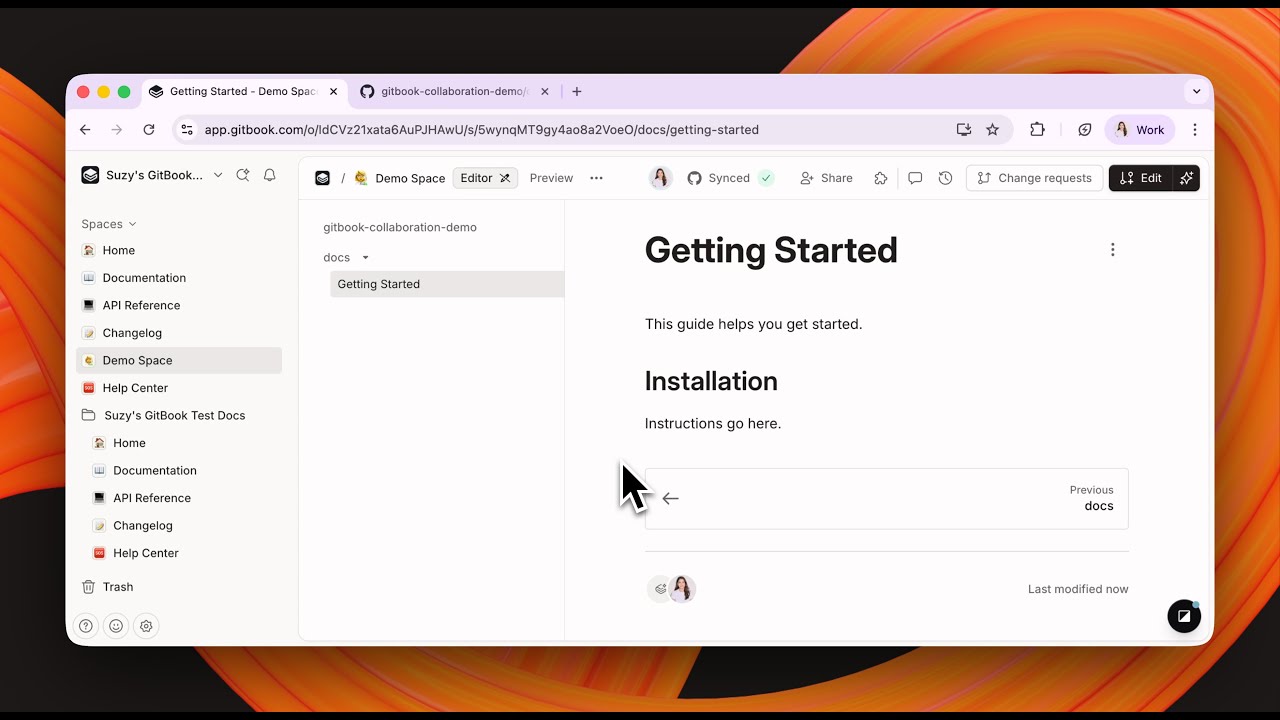The height and width of the screenshot is (720, 1280).
Task: Click the Installation heading
Action: 711,381
